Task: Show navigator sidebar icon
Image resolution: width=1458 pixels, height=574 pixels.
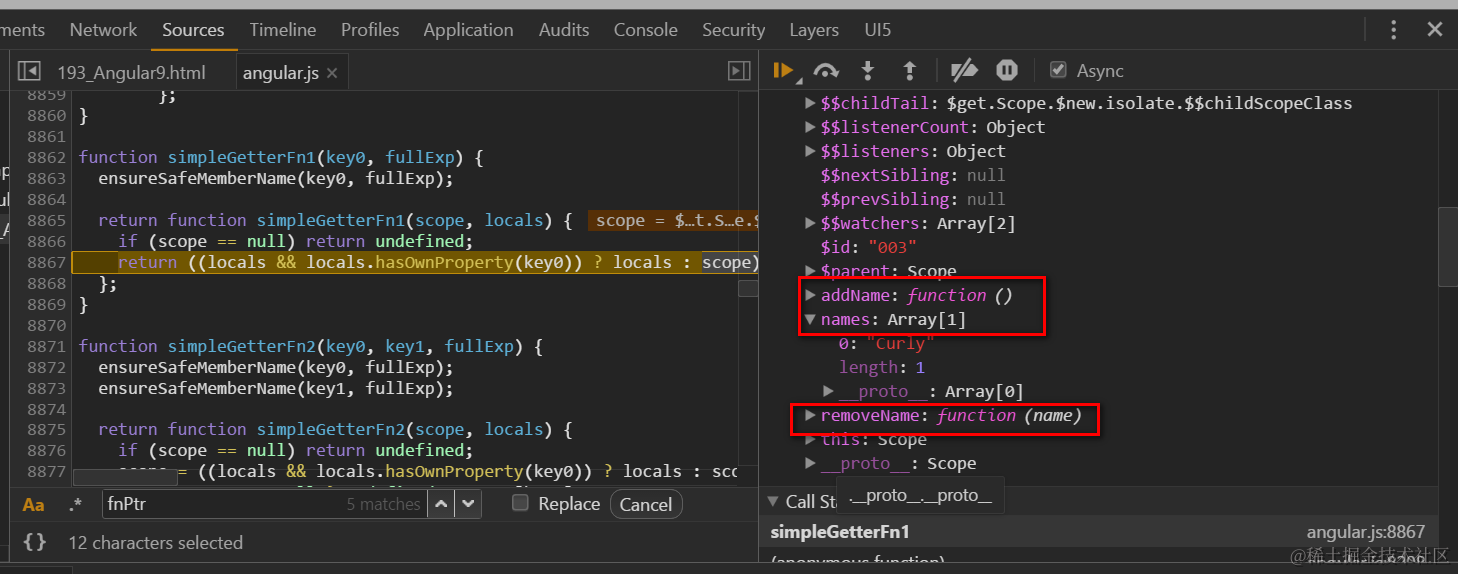Action: [29, 71]
